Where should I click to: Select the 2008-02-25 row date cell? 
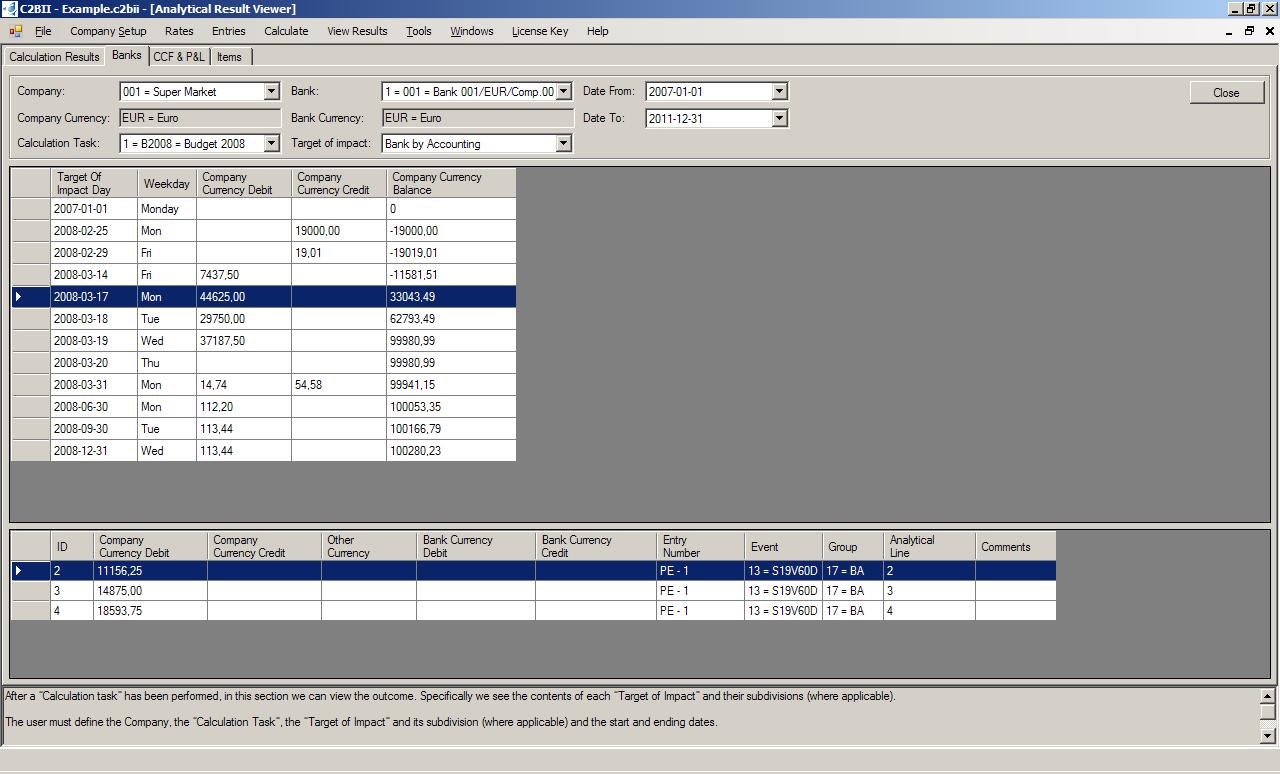pyautogui.click(x=94, y=231)
